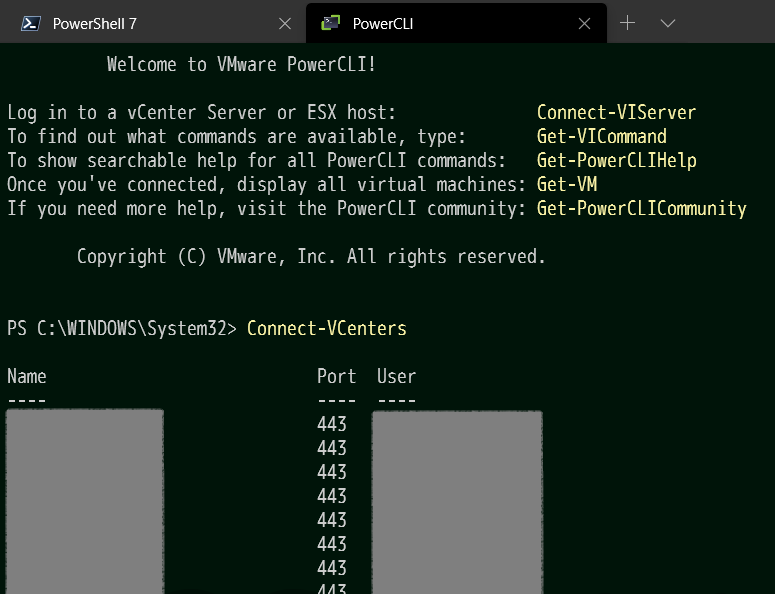Close the PowerCLI tab
The image size is (775, 594).
584,23
